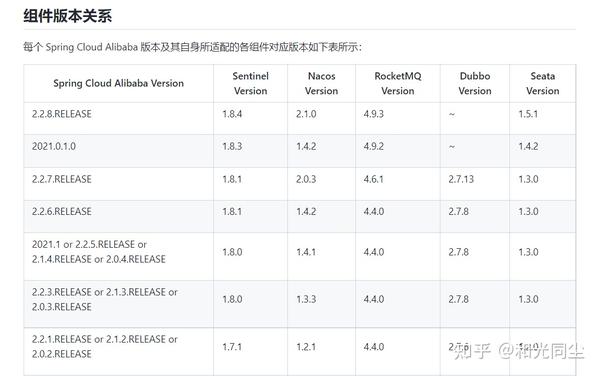600x376 pixels.
Task: Select the Spring Cloud Alibaba Version column header
Action: (119, 83)
